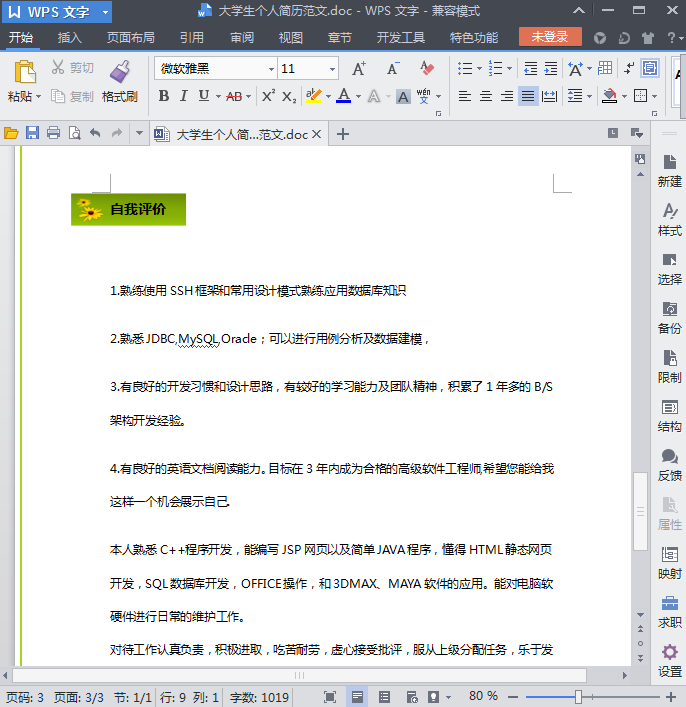686x707 pixels.
Task: Open font size dropdown
Action: point(332,69)
